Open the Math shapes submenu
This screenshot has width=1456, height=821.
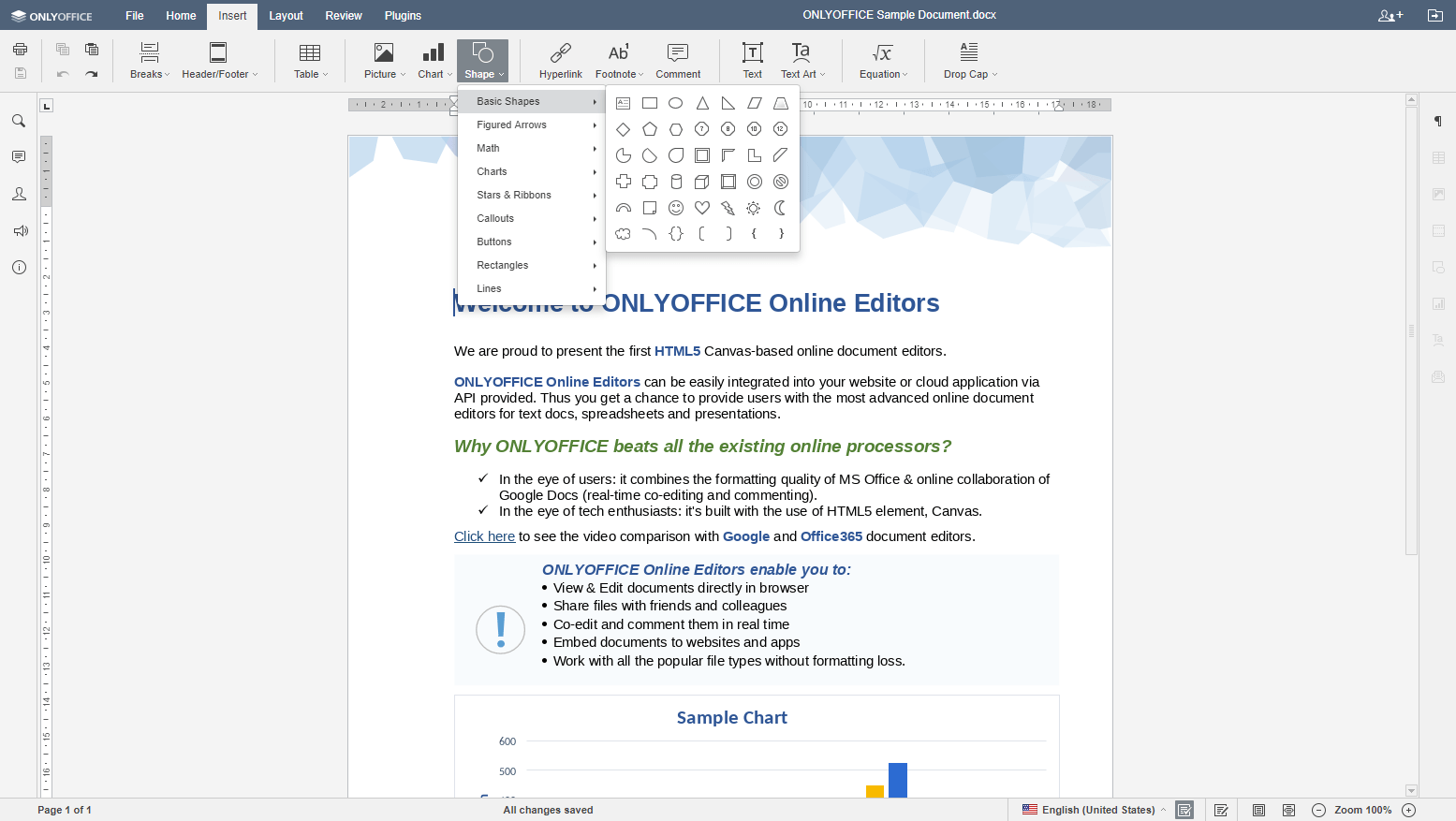[x=532, y=148]
